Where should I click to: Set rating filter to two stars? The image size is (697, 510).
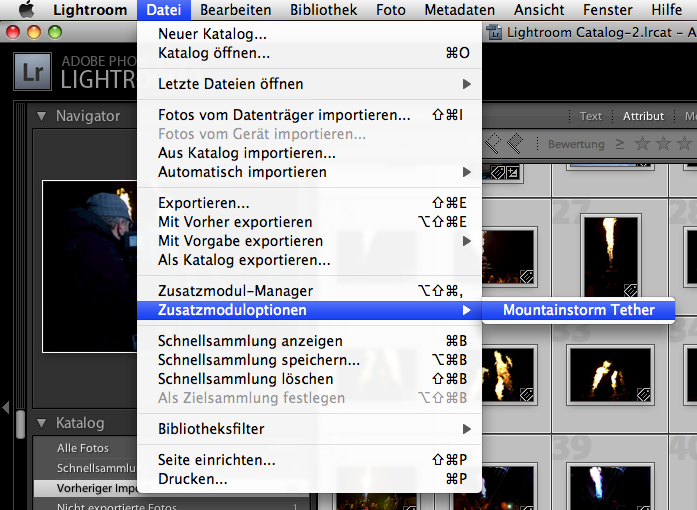(x=663, y=143)
